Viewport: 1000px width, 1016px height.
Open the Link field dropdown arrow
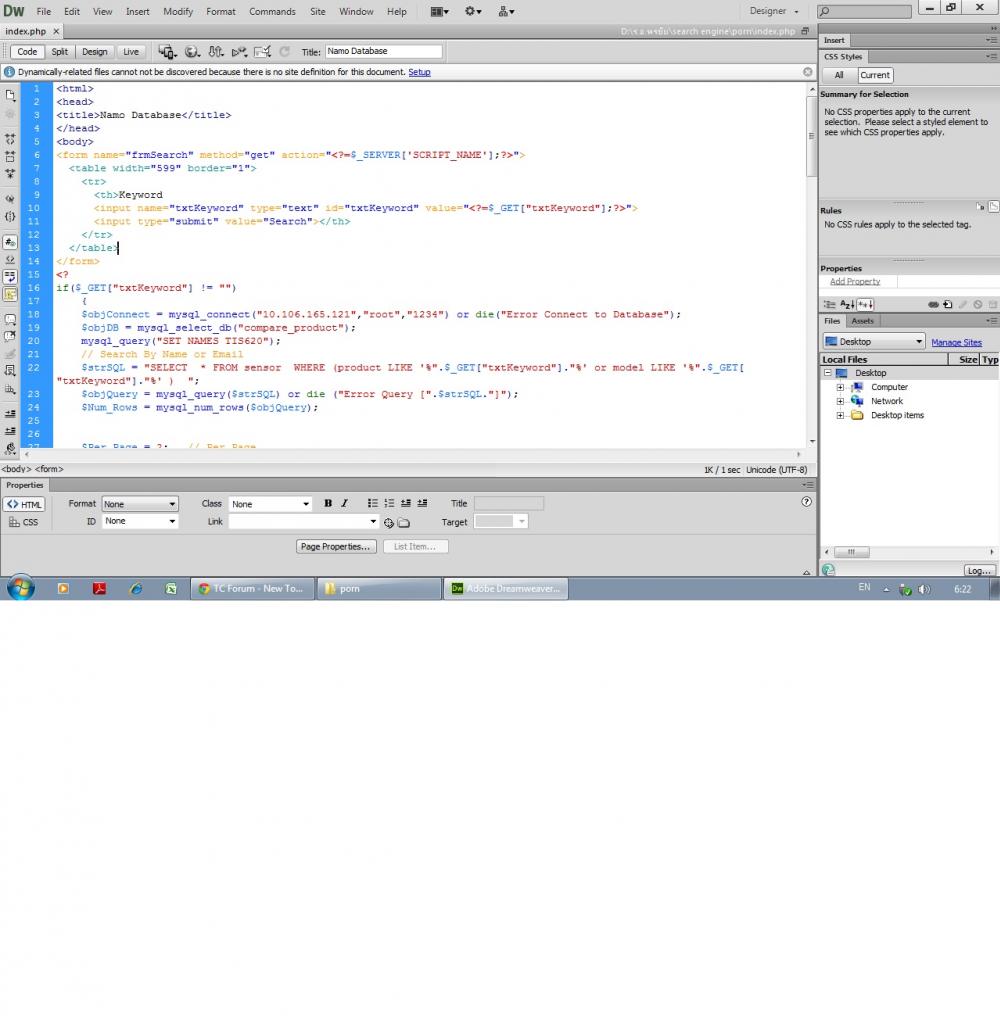click(373, 522)
